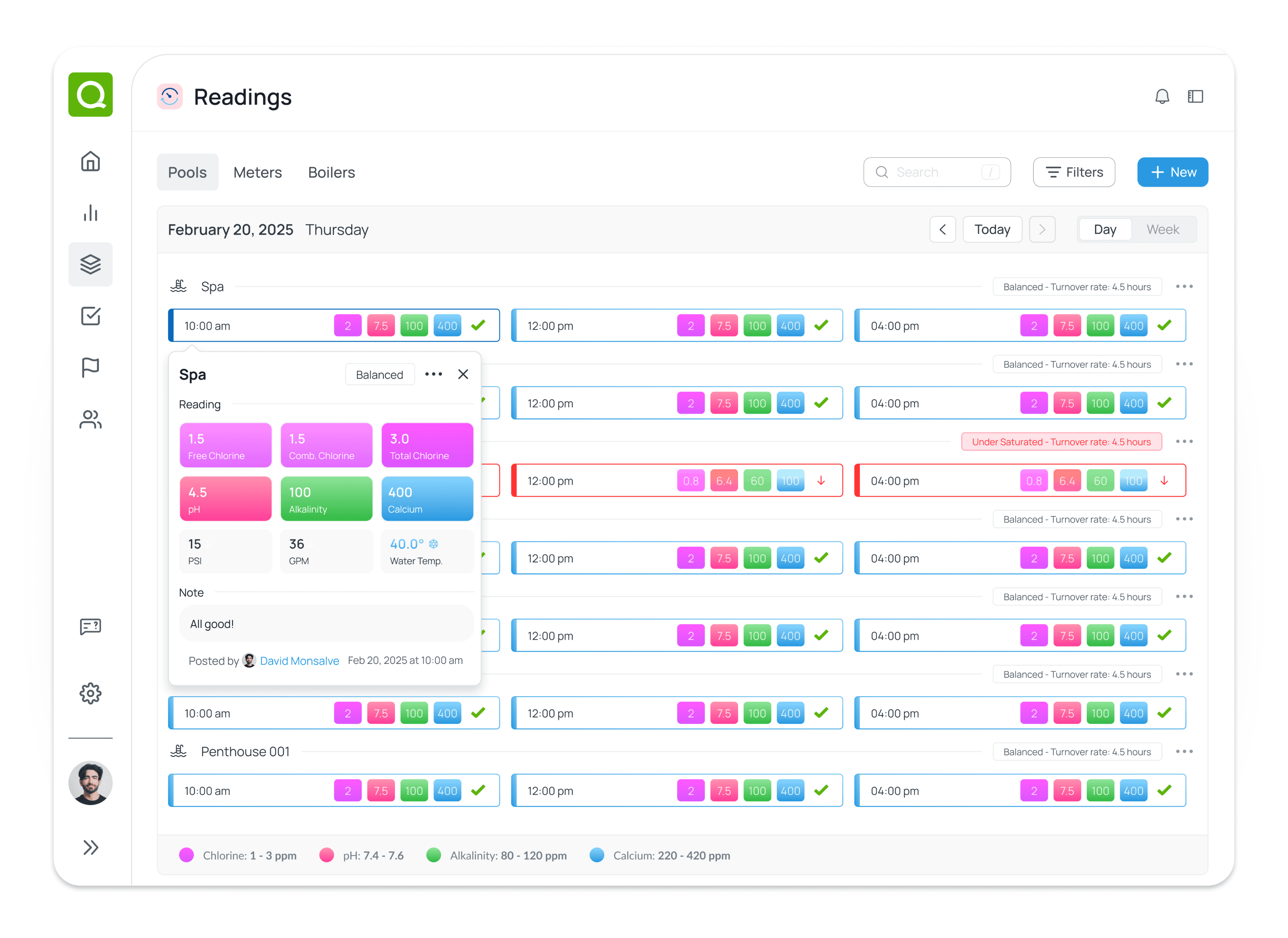Open the checklist tasks icon in sidebar
The image size is (1288, 938).
[x=90, y=316]
